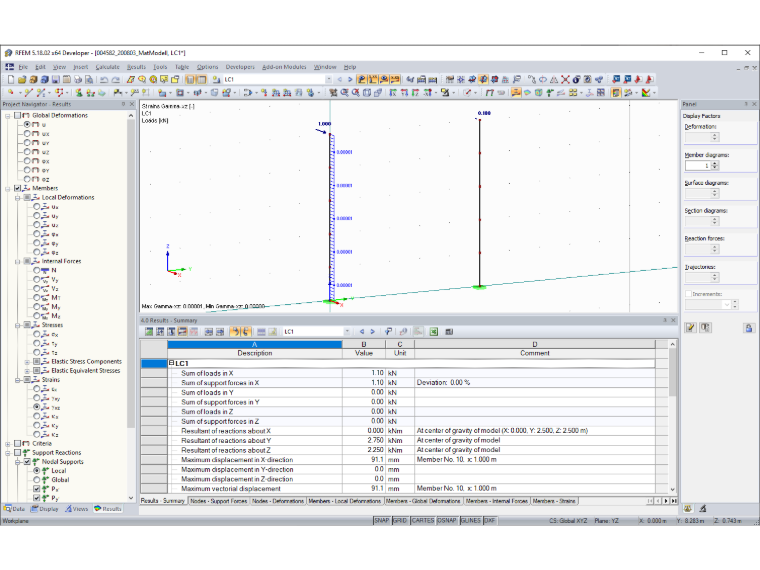Go to previous load case arrow in main toolbar

point(339,79)
